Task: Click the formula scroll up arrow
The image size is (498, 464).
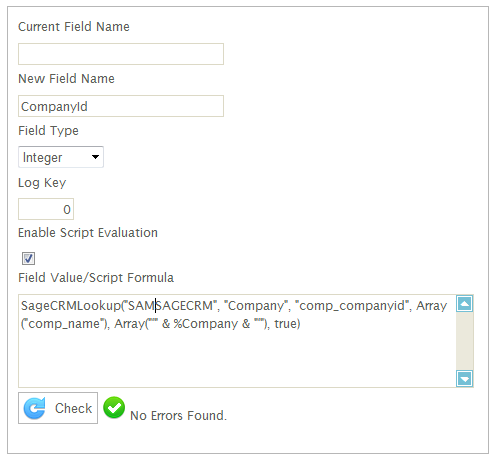Action: (465, 304)
